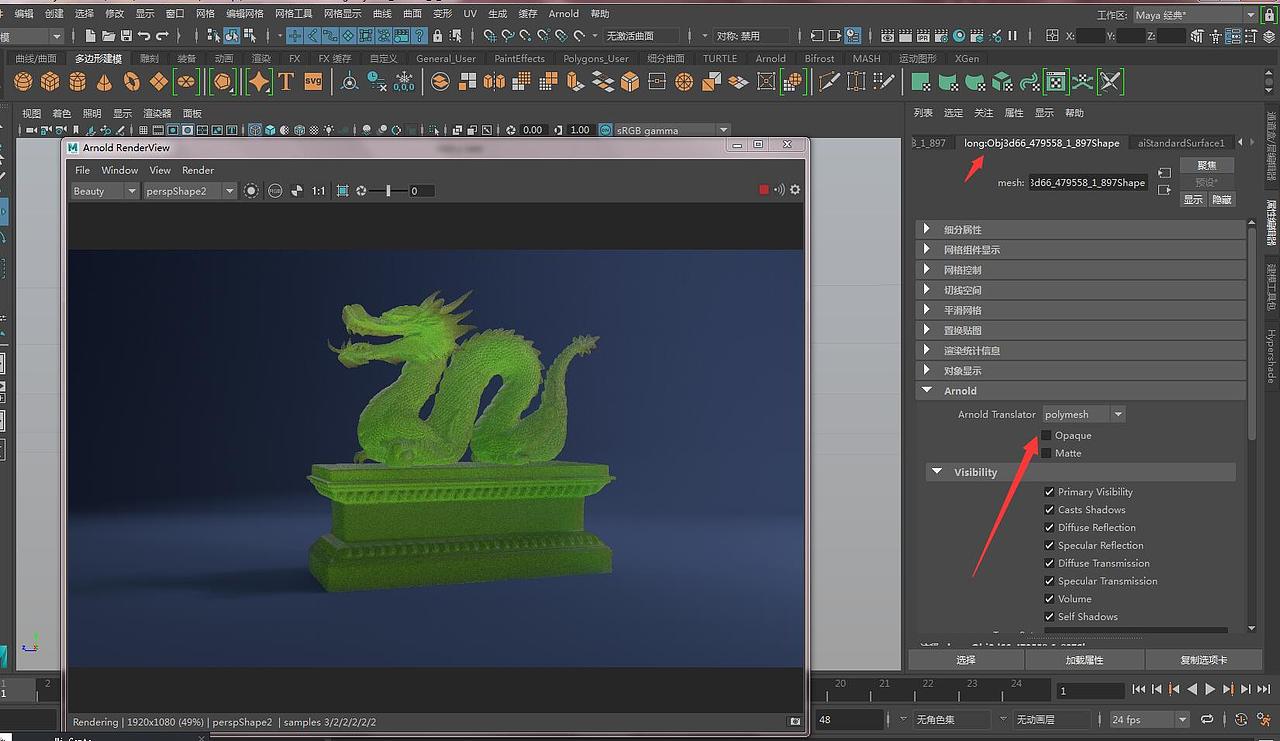Collapse the Arnold section
Viewport: 1280px width, 741px height.
coord(1081,391)
